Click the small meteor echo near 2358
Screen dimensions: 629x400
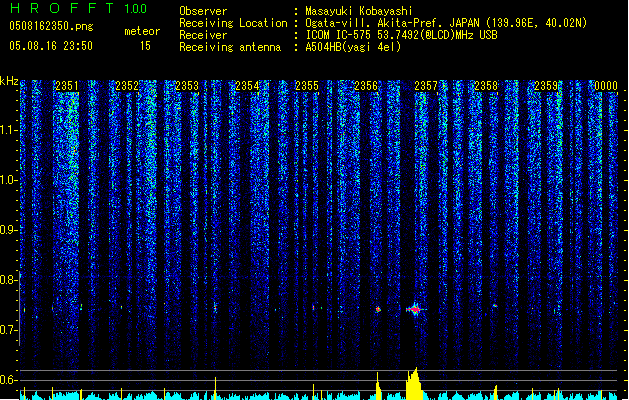(495, 306)
